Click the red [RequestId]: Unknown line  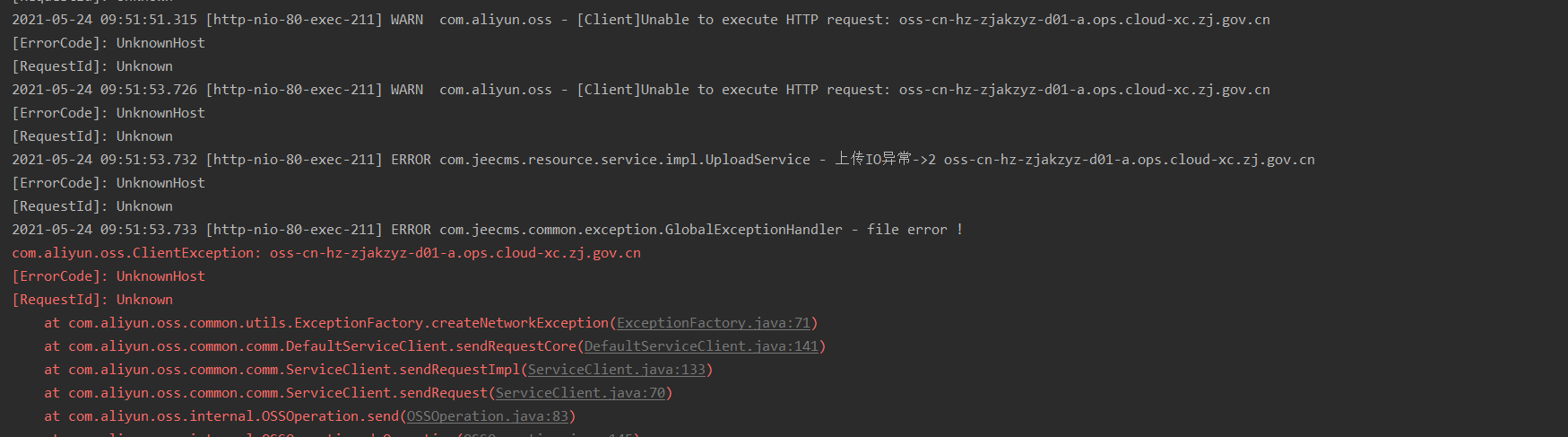[92, 300]
